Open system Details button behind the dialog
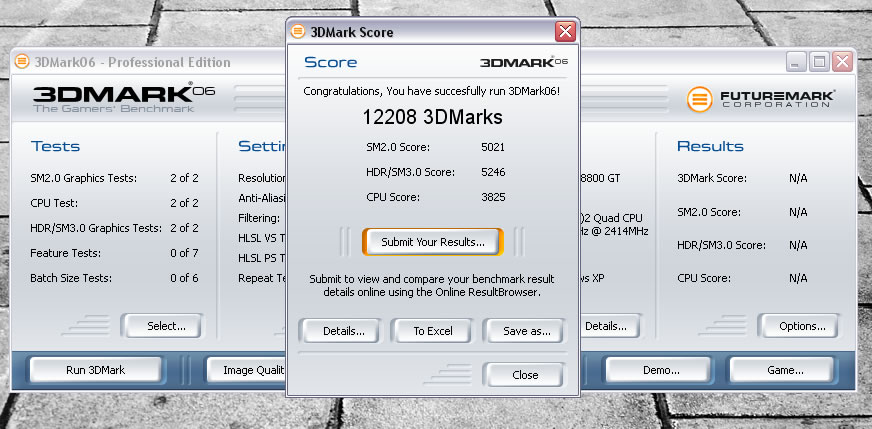Viewport: 872px width, 429px height. click(610, 326)
